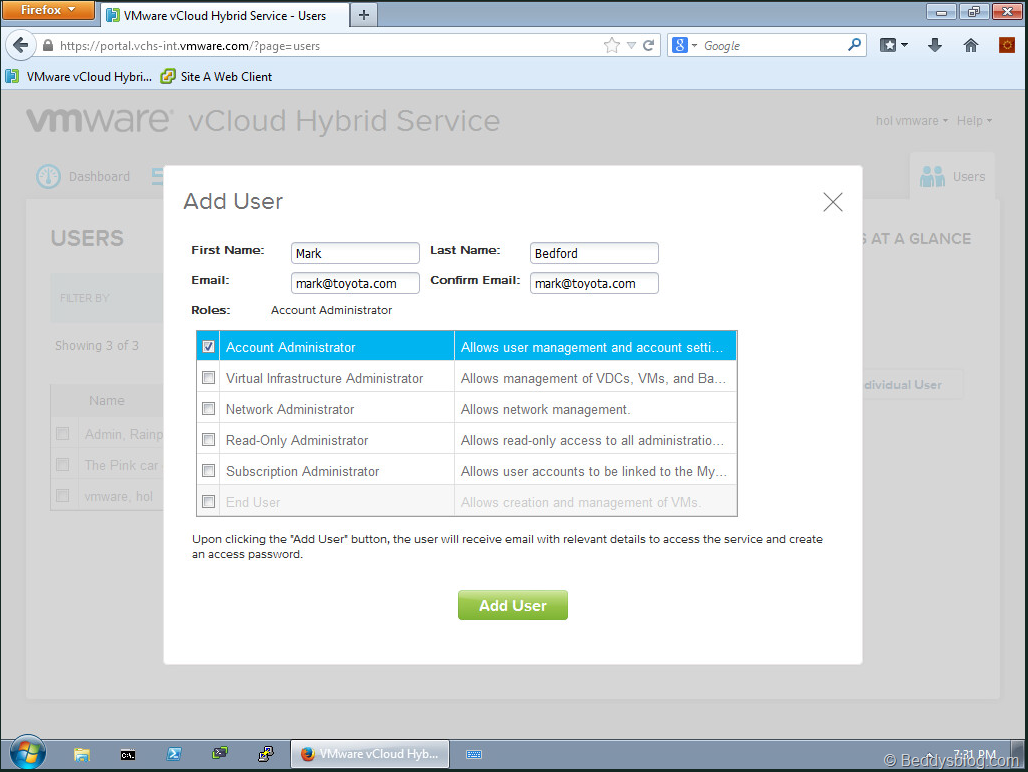Click the padlock site identity icon
The height and width of the screenshot is (772, 1028).
point(48,46)
